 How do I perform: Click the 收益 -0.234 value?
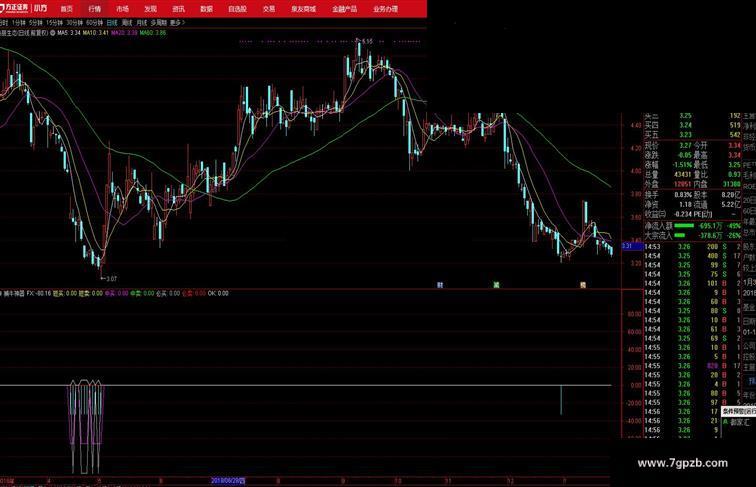click(682, 214)
